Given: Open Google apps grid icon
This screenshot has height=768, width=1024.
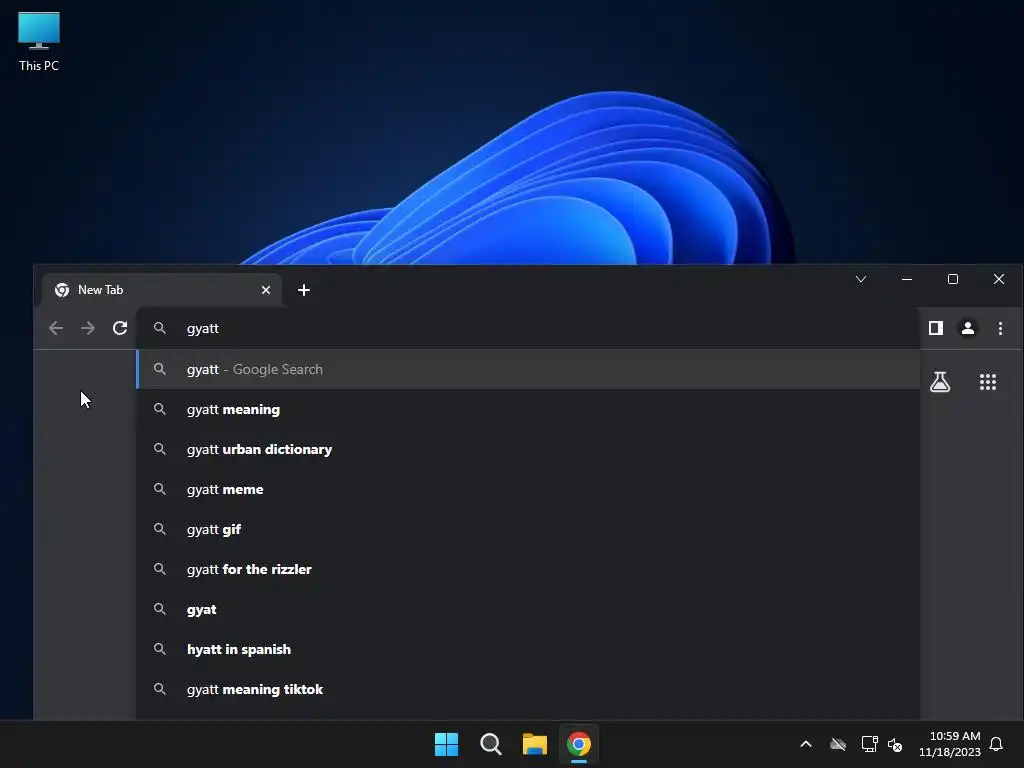Looking at the screenshot, I should [987, 382].
